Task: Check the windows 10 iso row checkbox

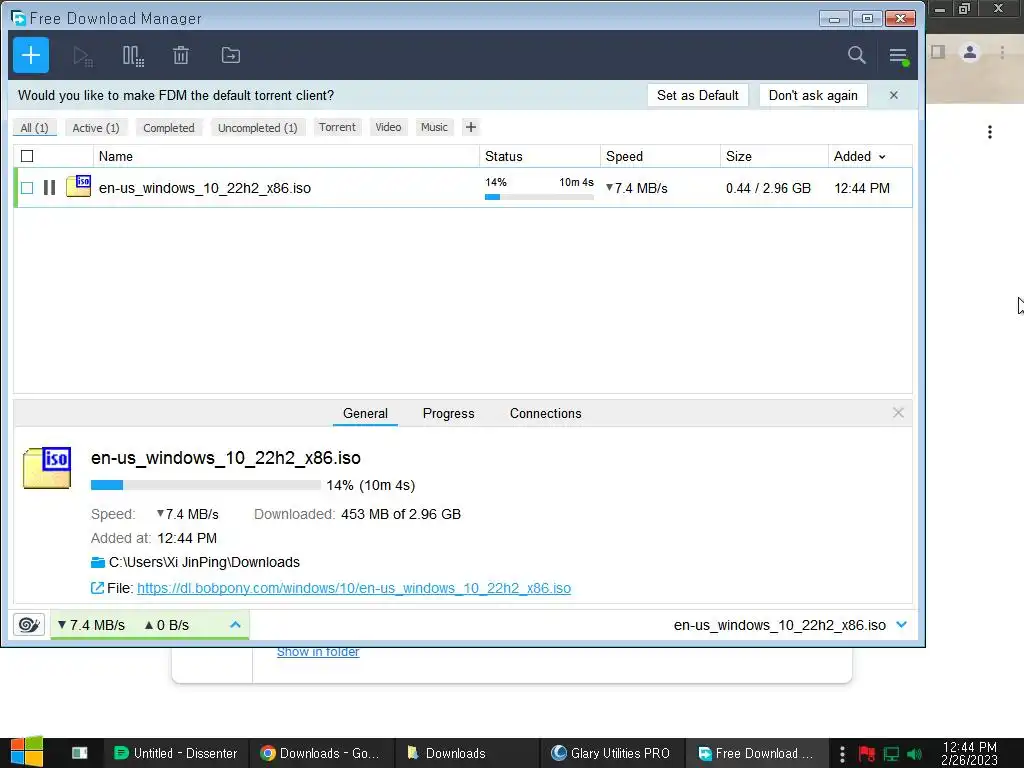Action: (x=27, y=188)
